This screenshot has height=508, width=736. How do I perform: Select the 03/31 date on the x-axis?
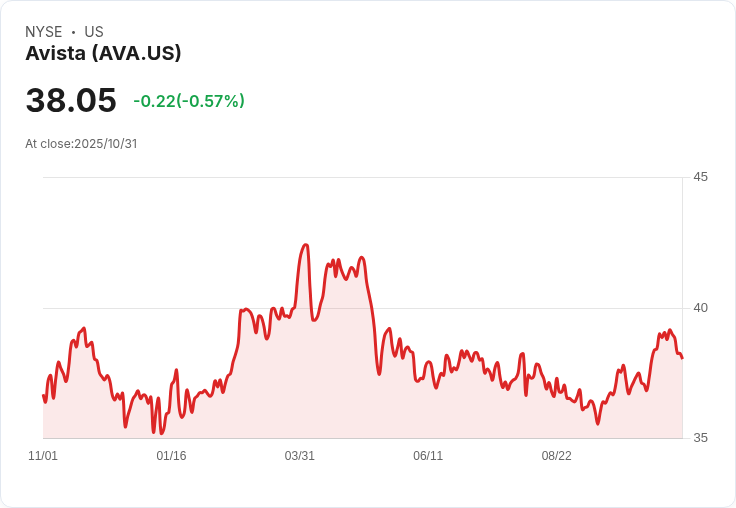[x=299, y=456]
